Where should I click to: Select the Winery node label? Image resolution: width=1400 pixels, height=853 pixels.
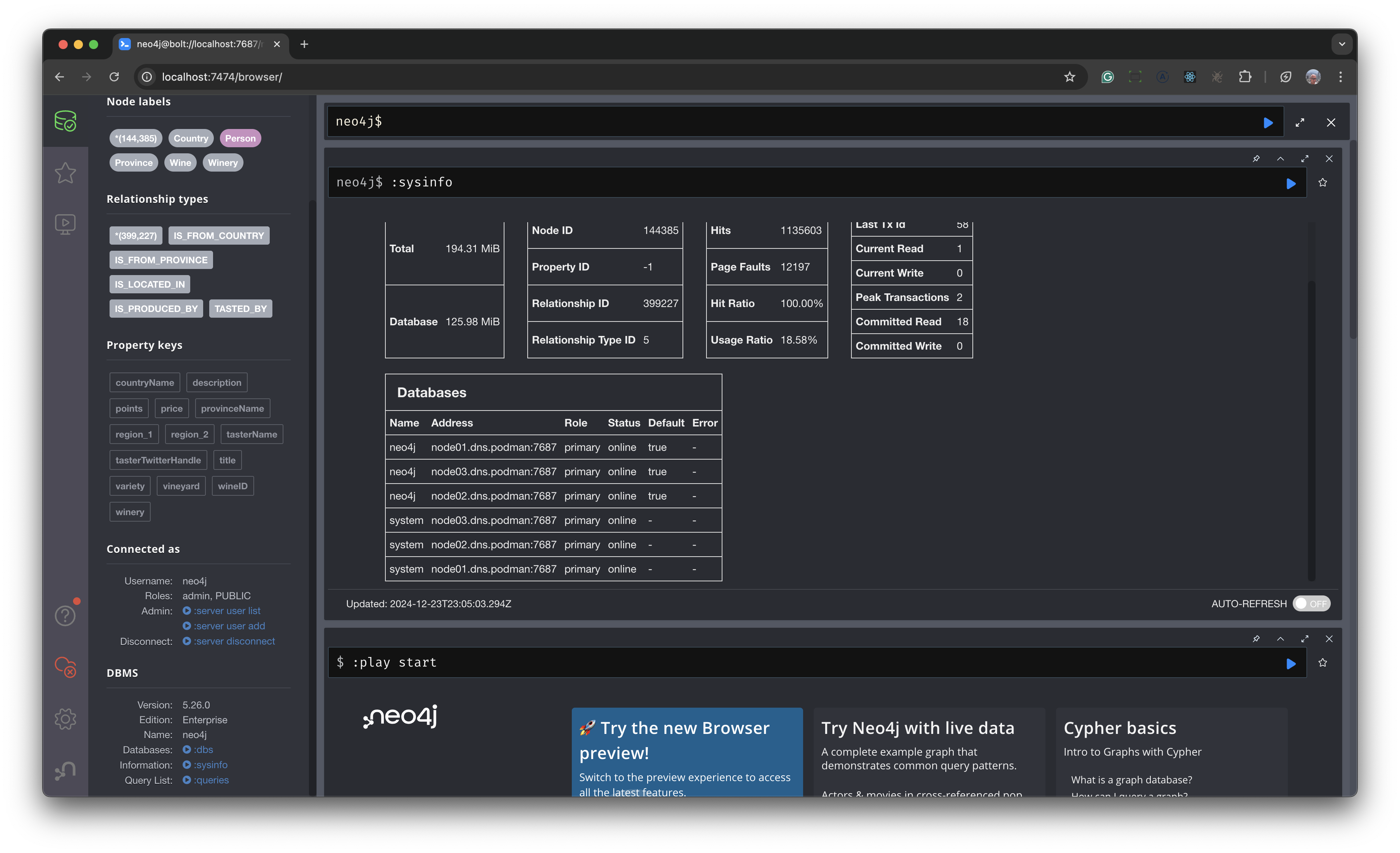pyautogui.click(x=222, y=162)
